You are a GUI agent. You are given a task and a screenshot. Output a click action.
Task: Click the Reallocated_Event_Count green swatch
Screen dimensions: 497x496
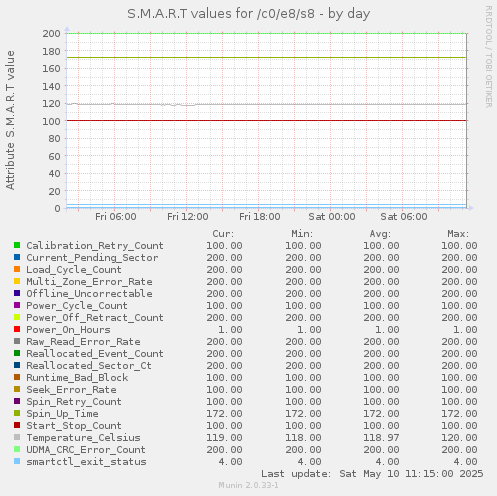(x=17, y=353)
